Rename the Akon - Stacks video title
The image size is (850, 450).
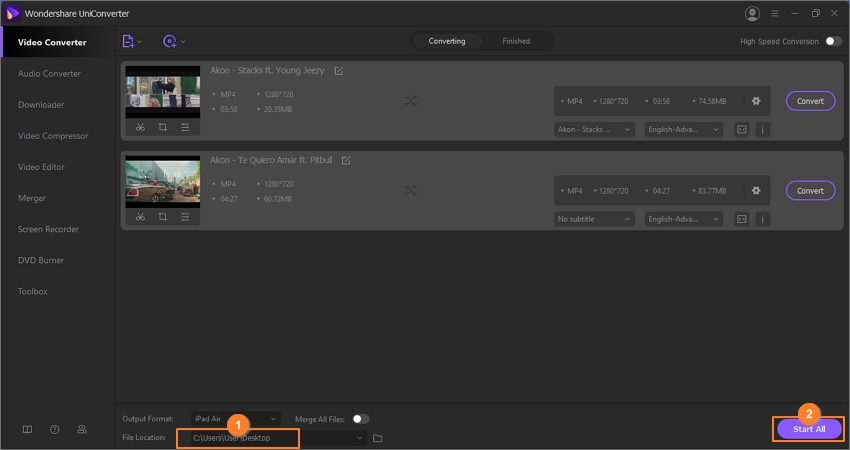coord(338,71)
